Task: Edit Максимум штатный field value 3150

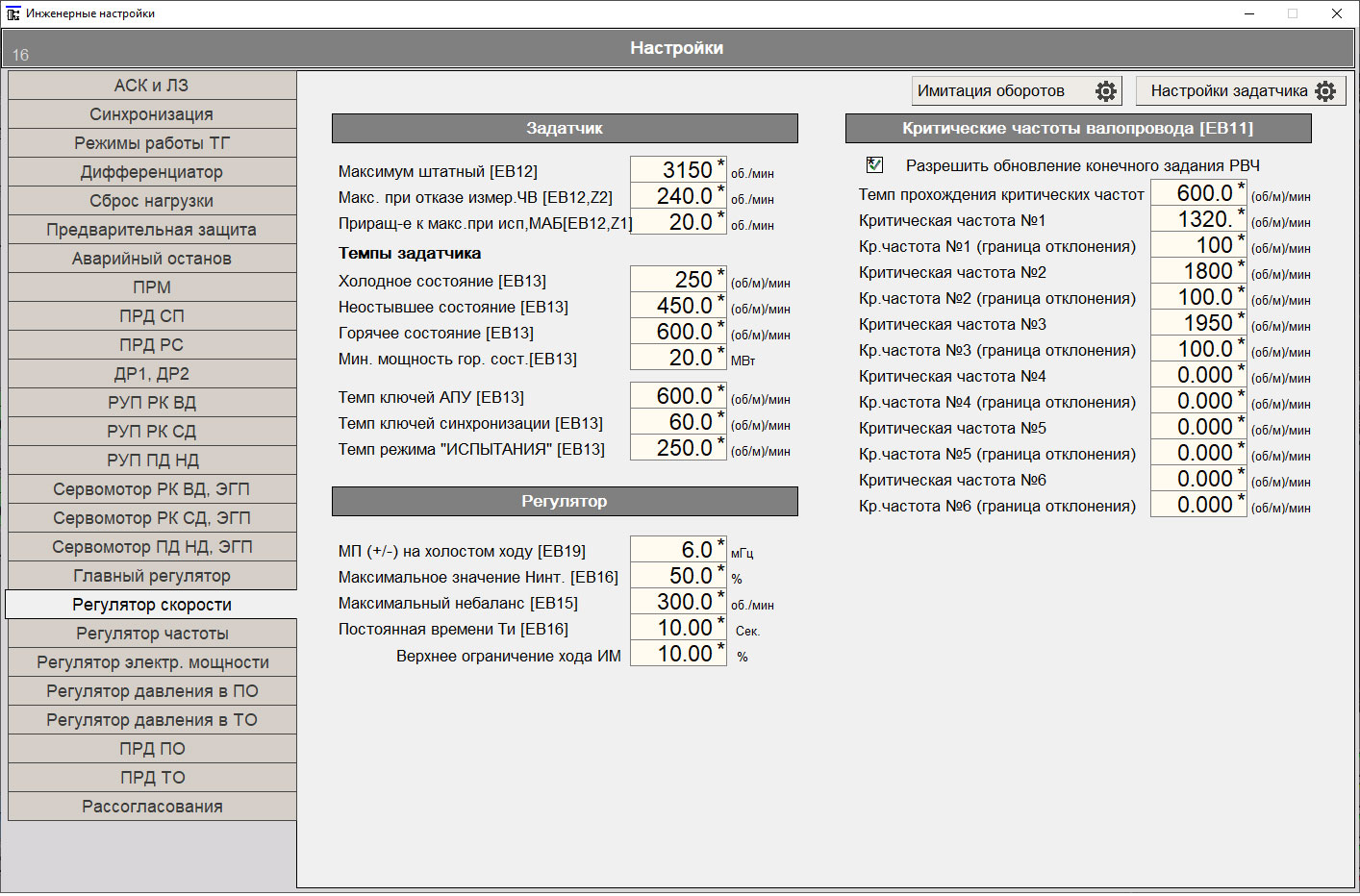Action: click(x=678, y=170)
